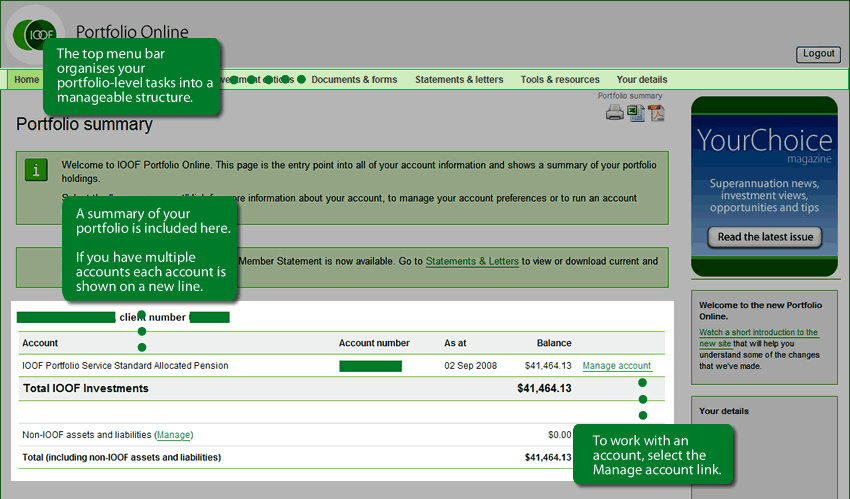Watch the short introduction link
Image resolution: width=850 pixels, height=499 pixels.
[x=758, y=338]
